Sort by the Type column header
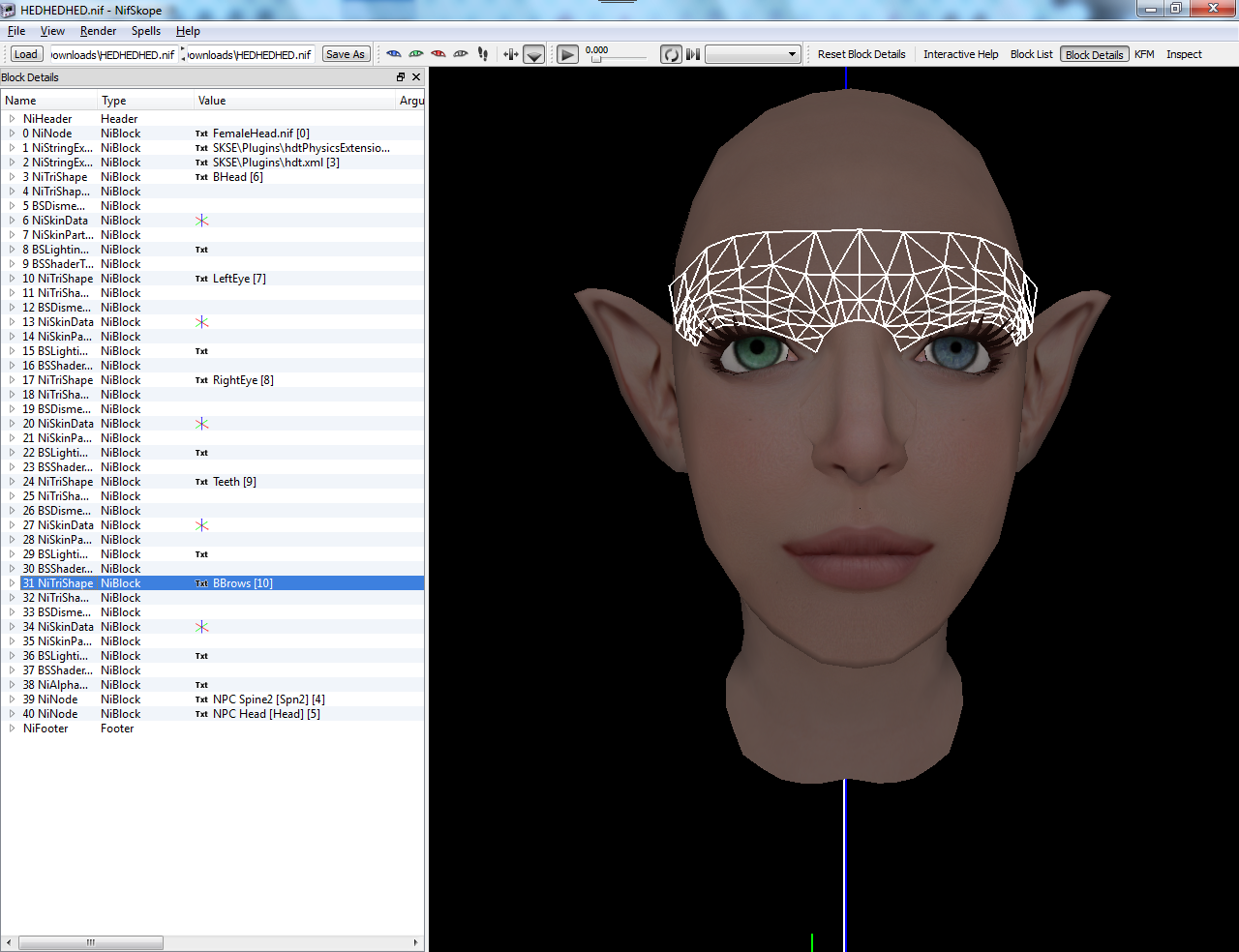 145,101
